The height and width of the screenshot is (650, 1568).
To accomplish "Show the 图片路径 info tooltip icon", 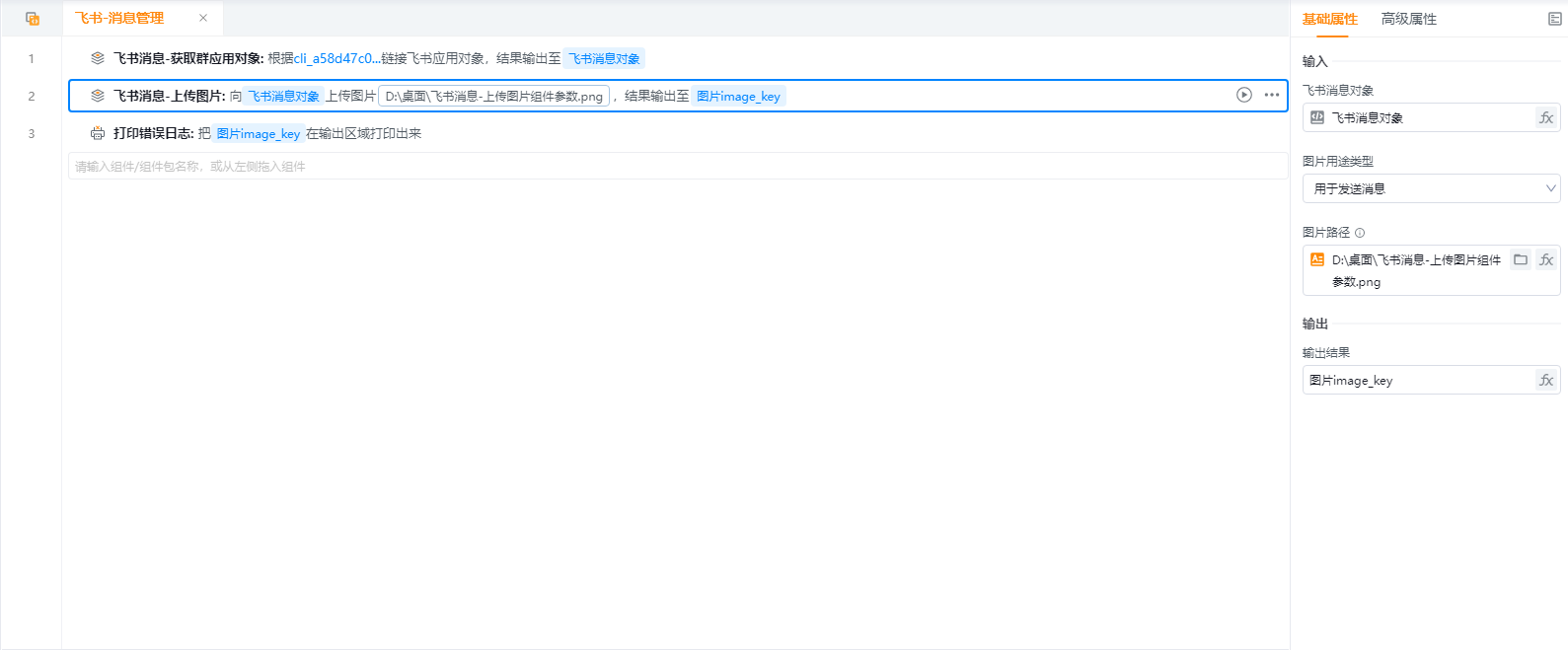I will [1360, 233].
